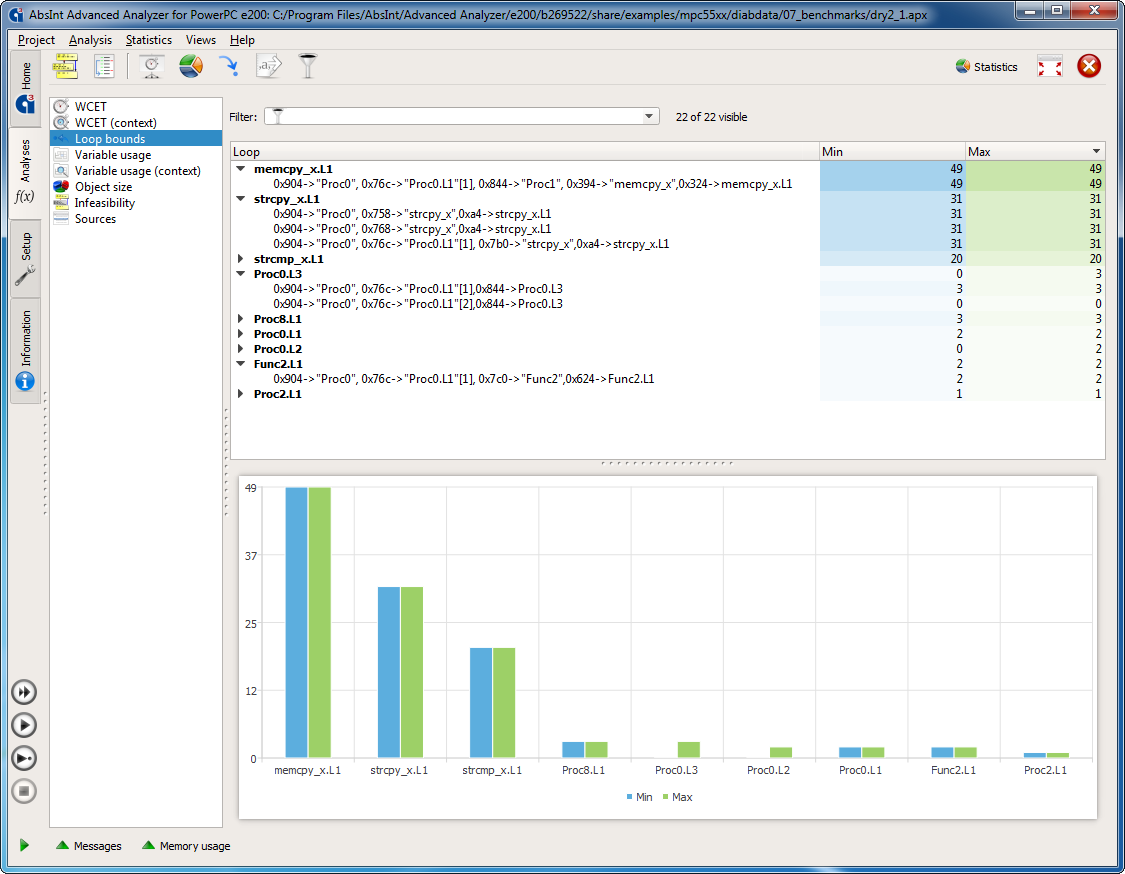Open the Statistics menu in the menu bar

click(x=149, y=40)
